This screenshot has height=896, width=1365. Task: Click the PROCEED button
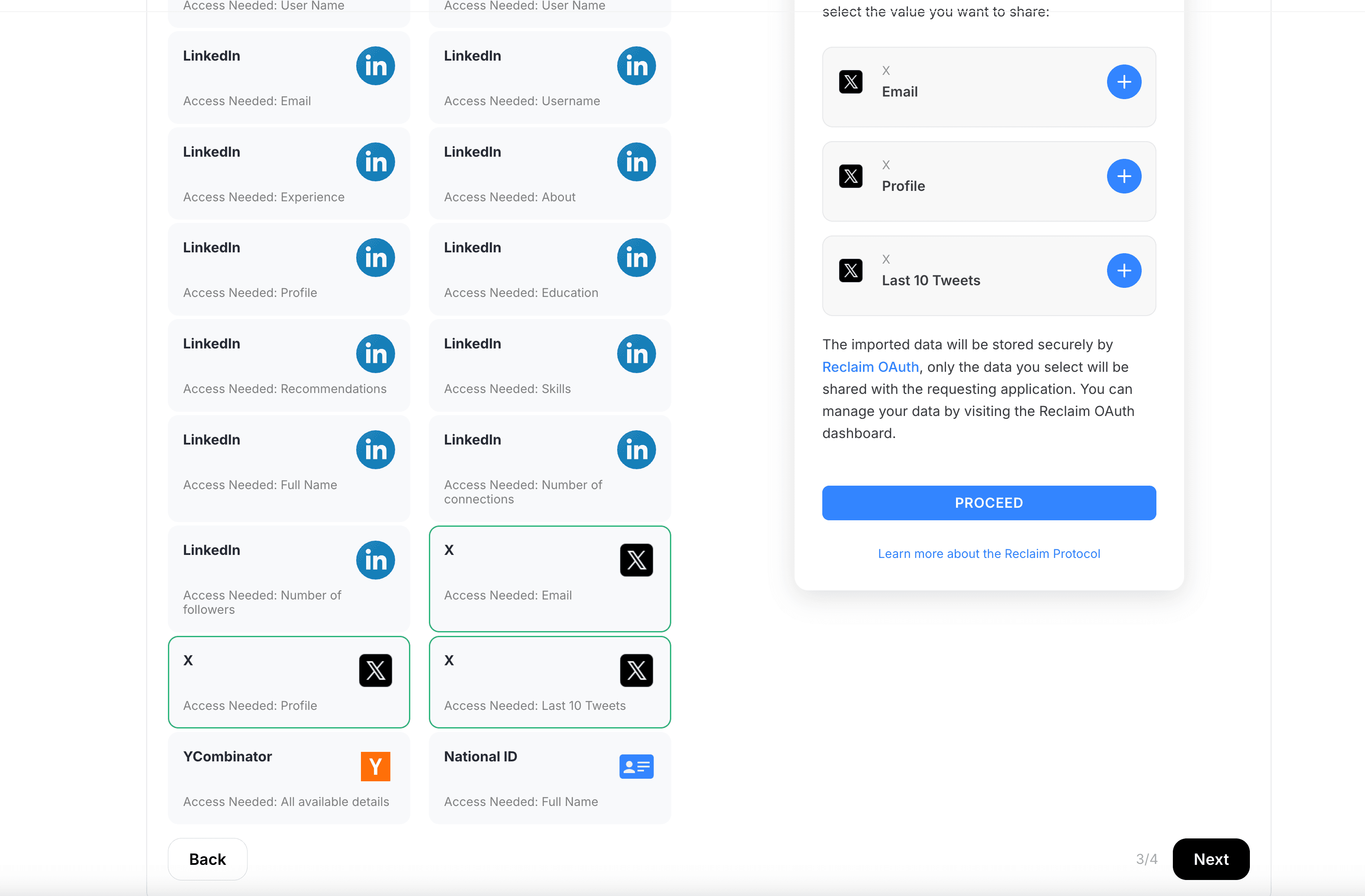989,503
